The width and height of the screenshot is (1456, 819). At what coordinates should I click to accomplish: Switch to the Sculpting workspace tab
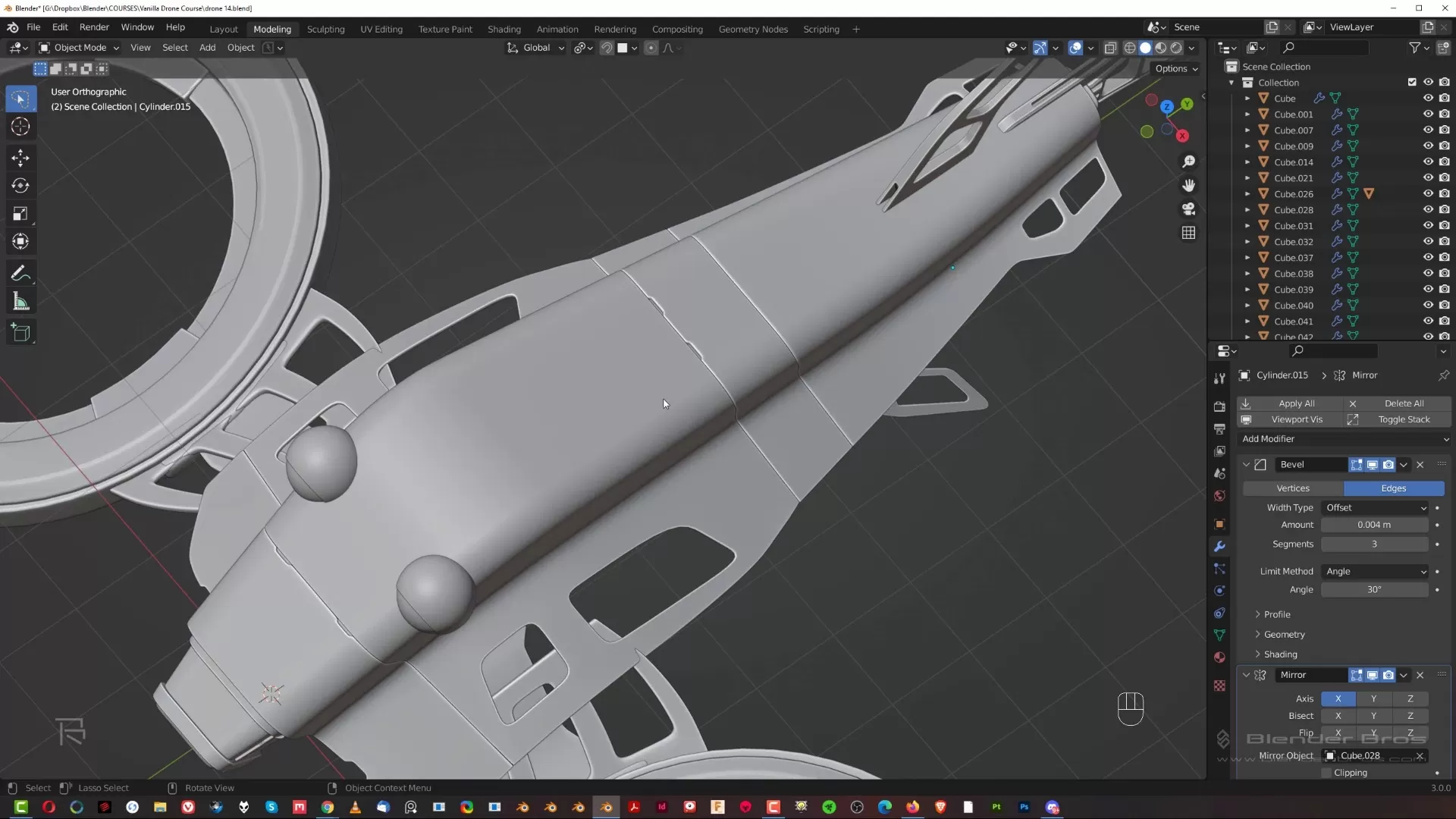(x=325, y=29)
